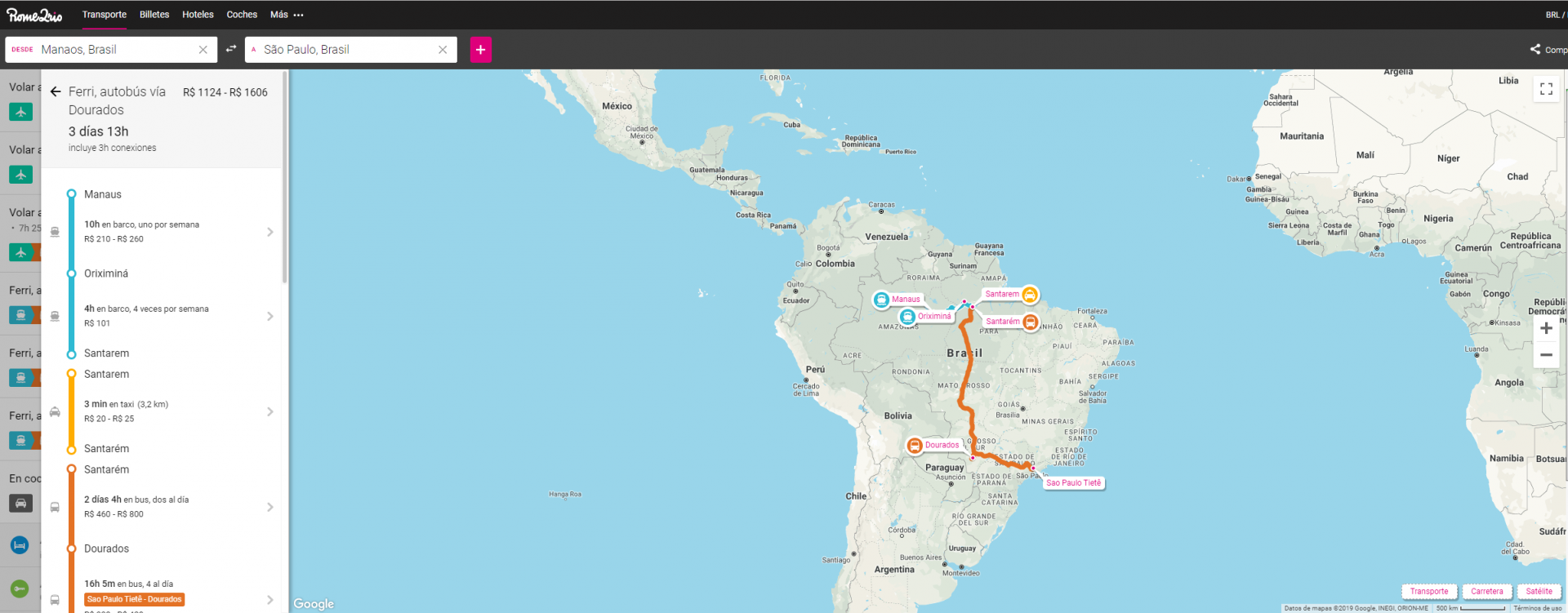Image resolution: width=1568 pixels, height=613 pixels.
Task: Select the first Ferri route icon in sidebar
Action: coord(21,315)
